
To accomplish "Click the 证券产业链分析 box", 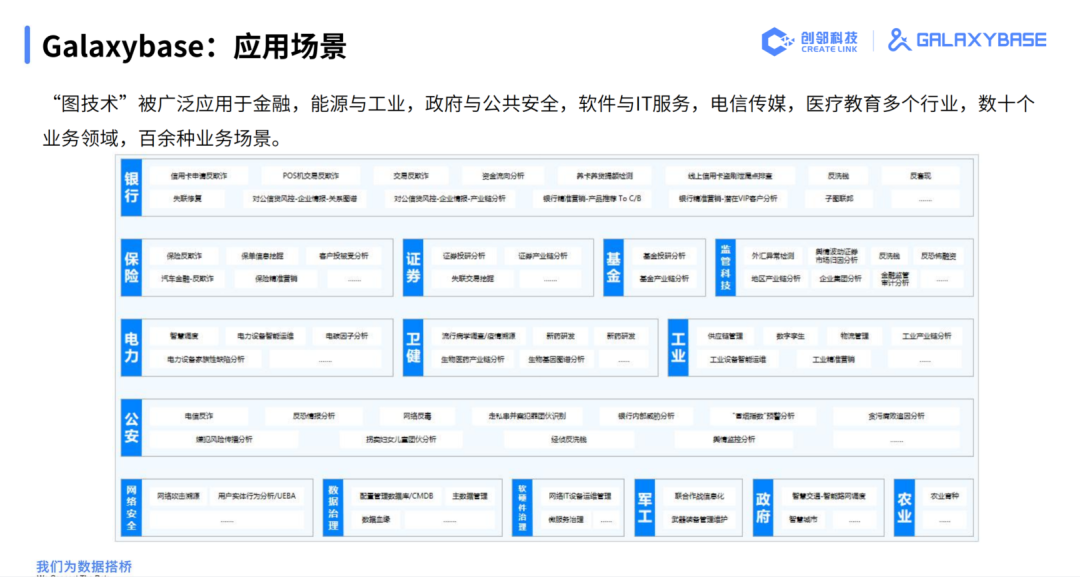I will (x=543, y=256).
